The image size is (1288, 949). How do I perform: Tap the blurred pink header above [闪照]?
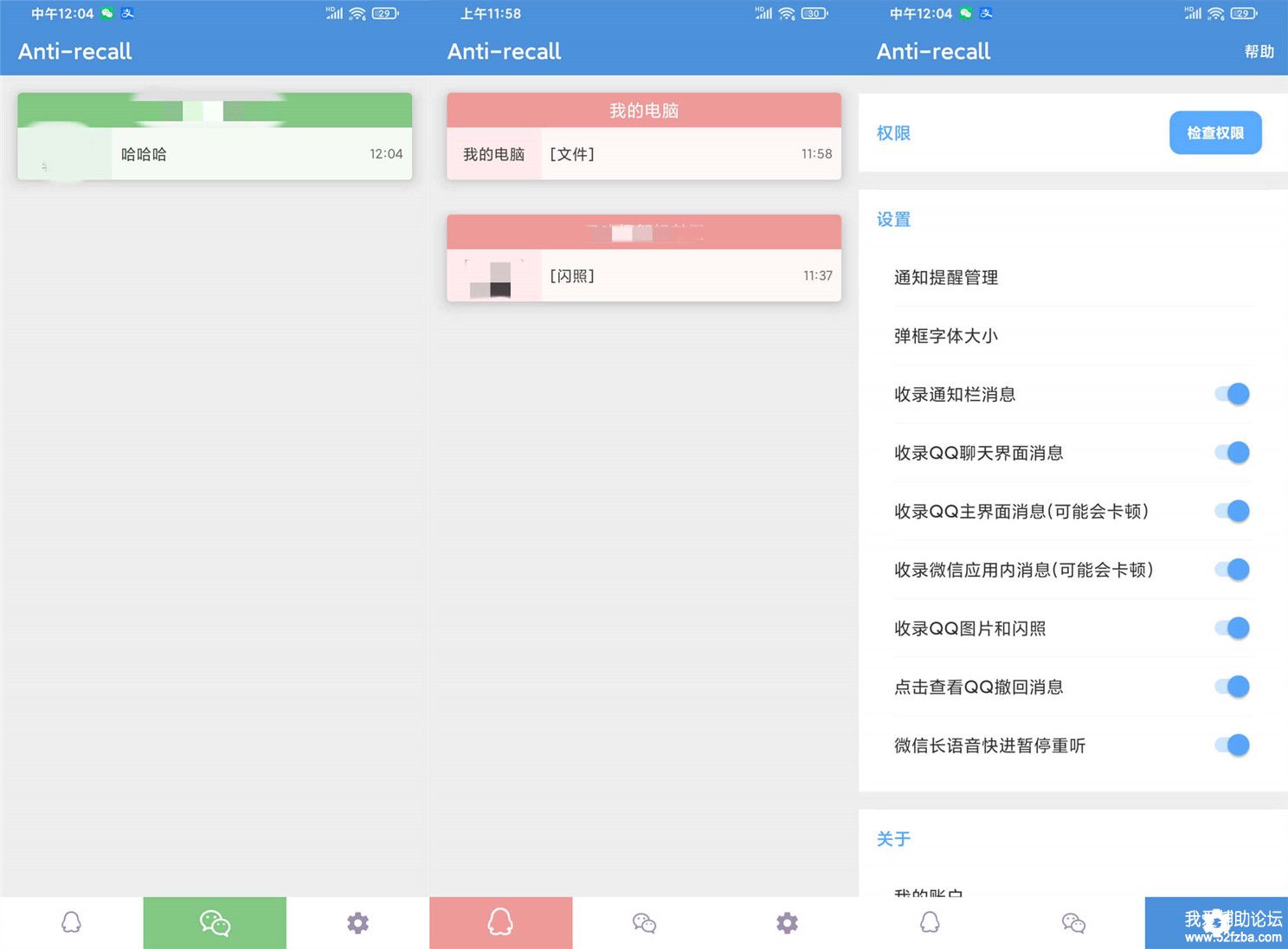click(644, 232)
